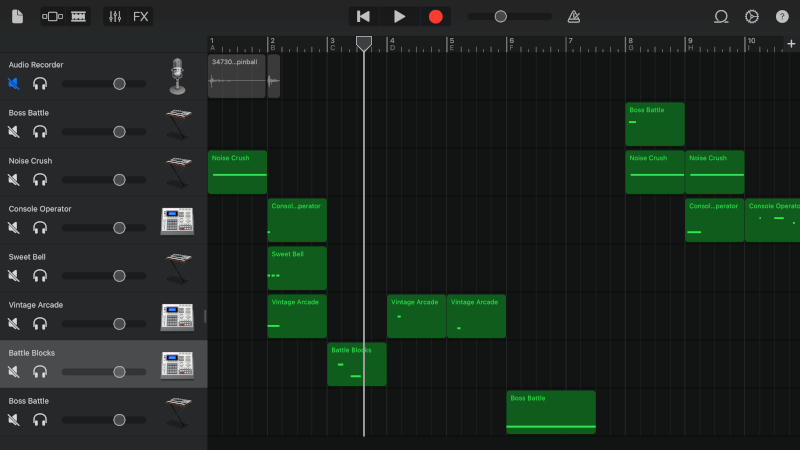
Task: Open song settings gear
Action: pyautogui.click(x=752, y=16)
